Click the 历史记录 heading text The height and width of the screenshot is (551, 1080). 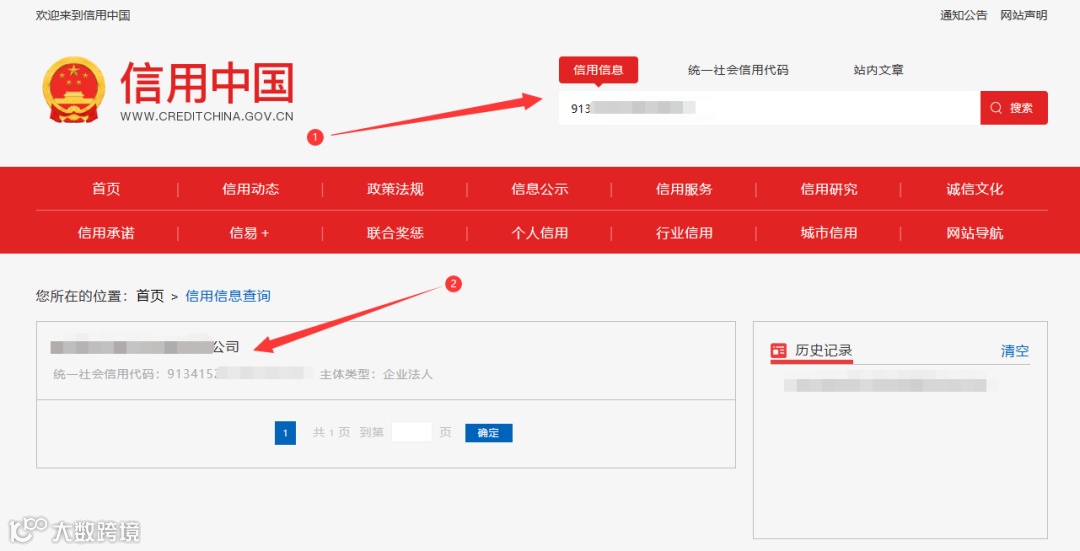[x=823, y=351]
